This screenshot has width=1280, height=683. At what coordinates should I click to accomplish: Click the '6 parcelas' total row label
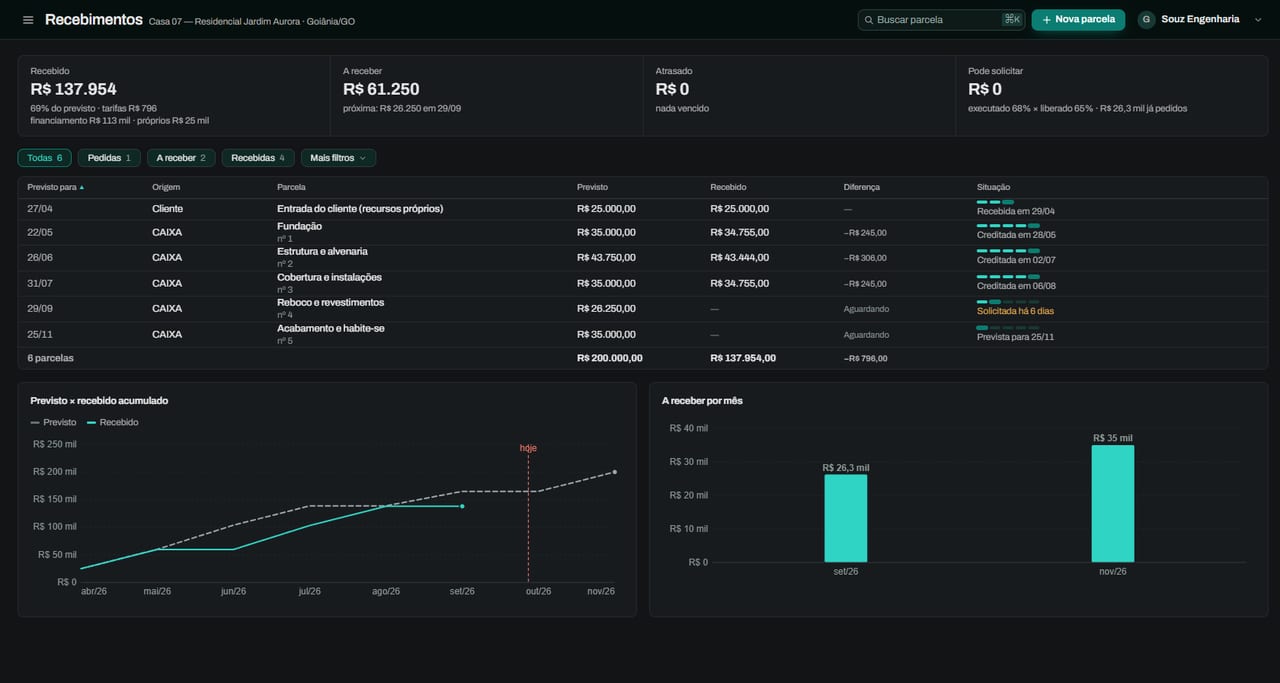[x=50, y=358]
